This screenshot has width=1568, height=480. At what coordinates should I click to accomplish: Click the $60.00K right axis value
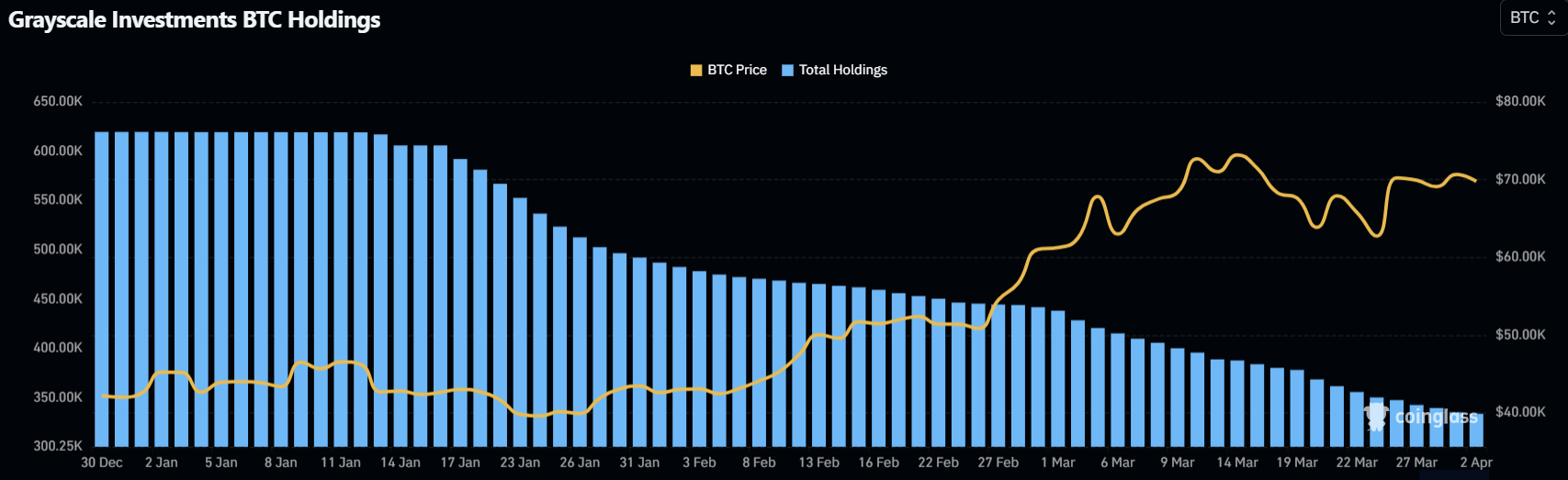pyautogui.click(x=1520, y=256)
